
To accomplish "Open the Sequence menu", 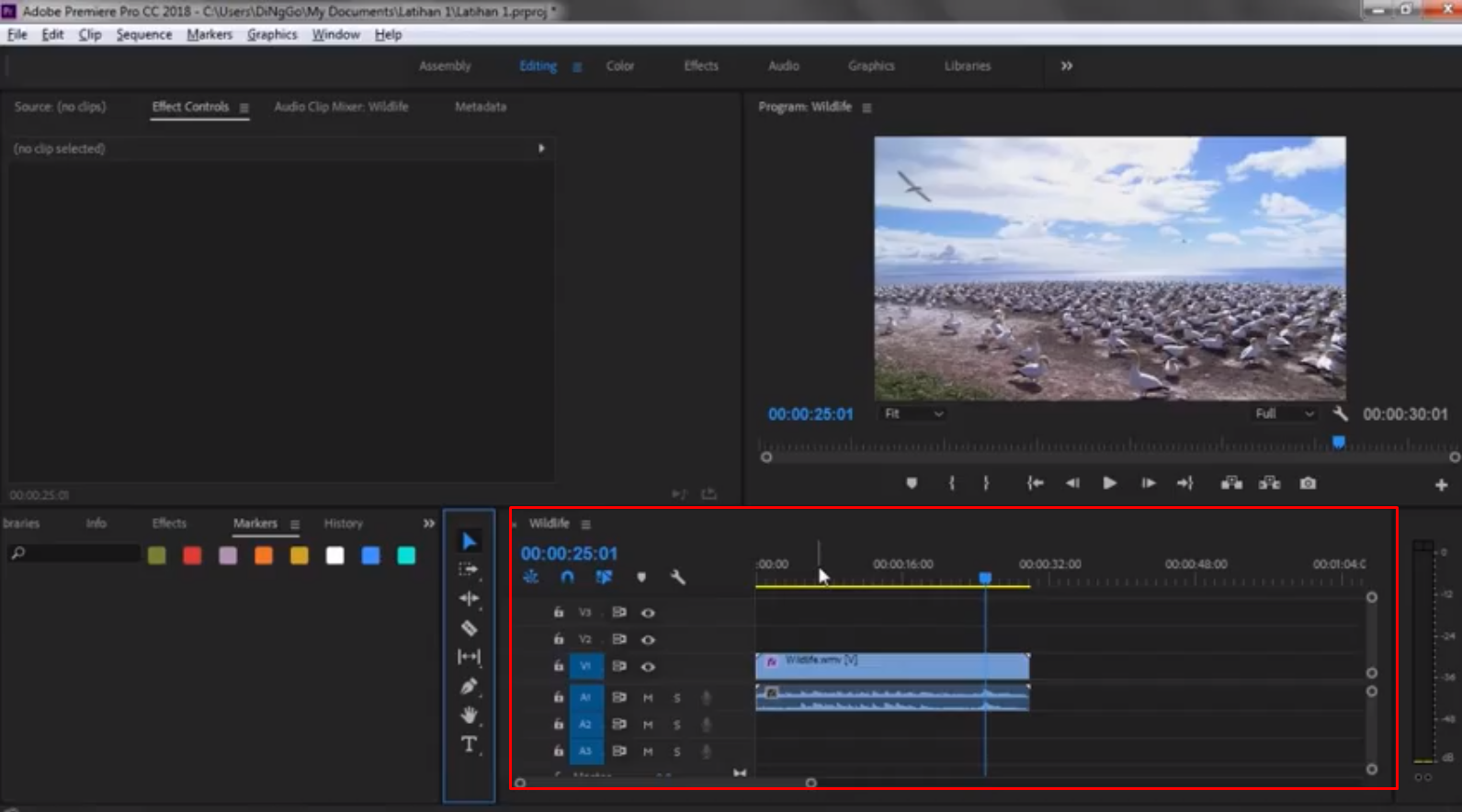I will [x=143, y=35].
